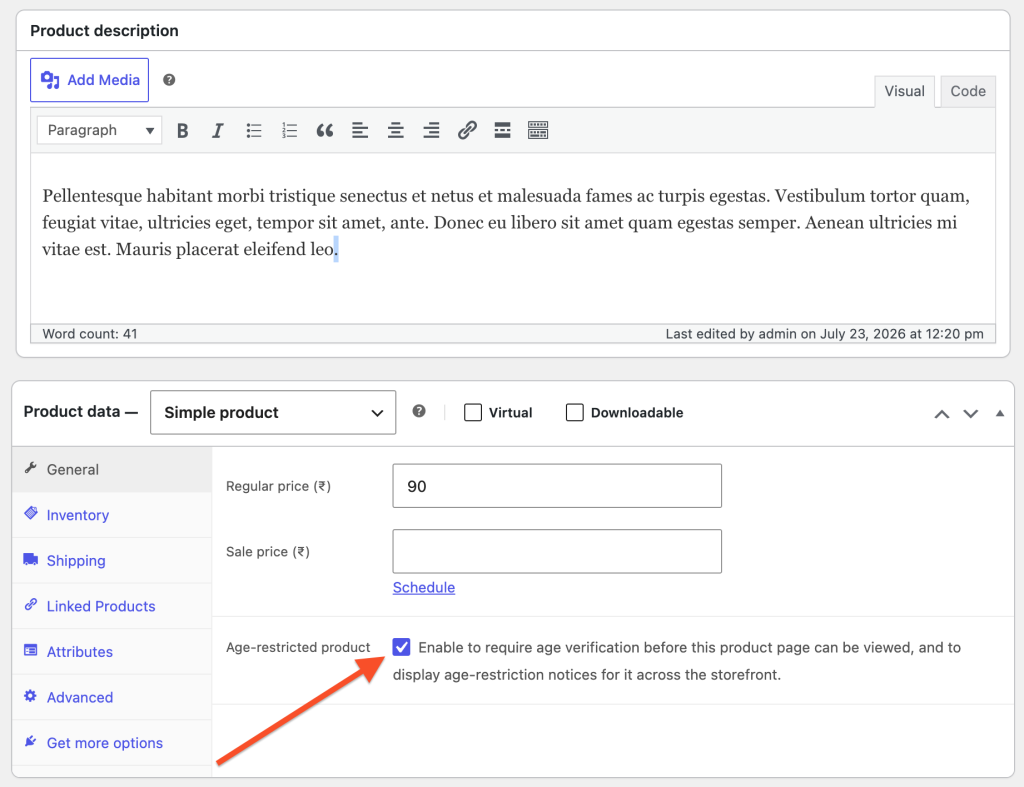Open Get more options tab
The width and height of the screenshot is (1024, 787).
pos(112,743)
